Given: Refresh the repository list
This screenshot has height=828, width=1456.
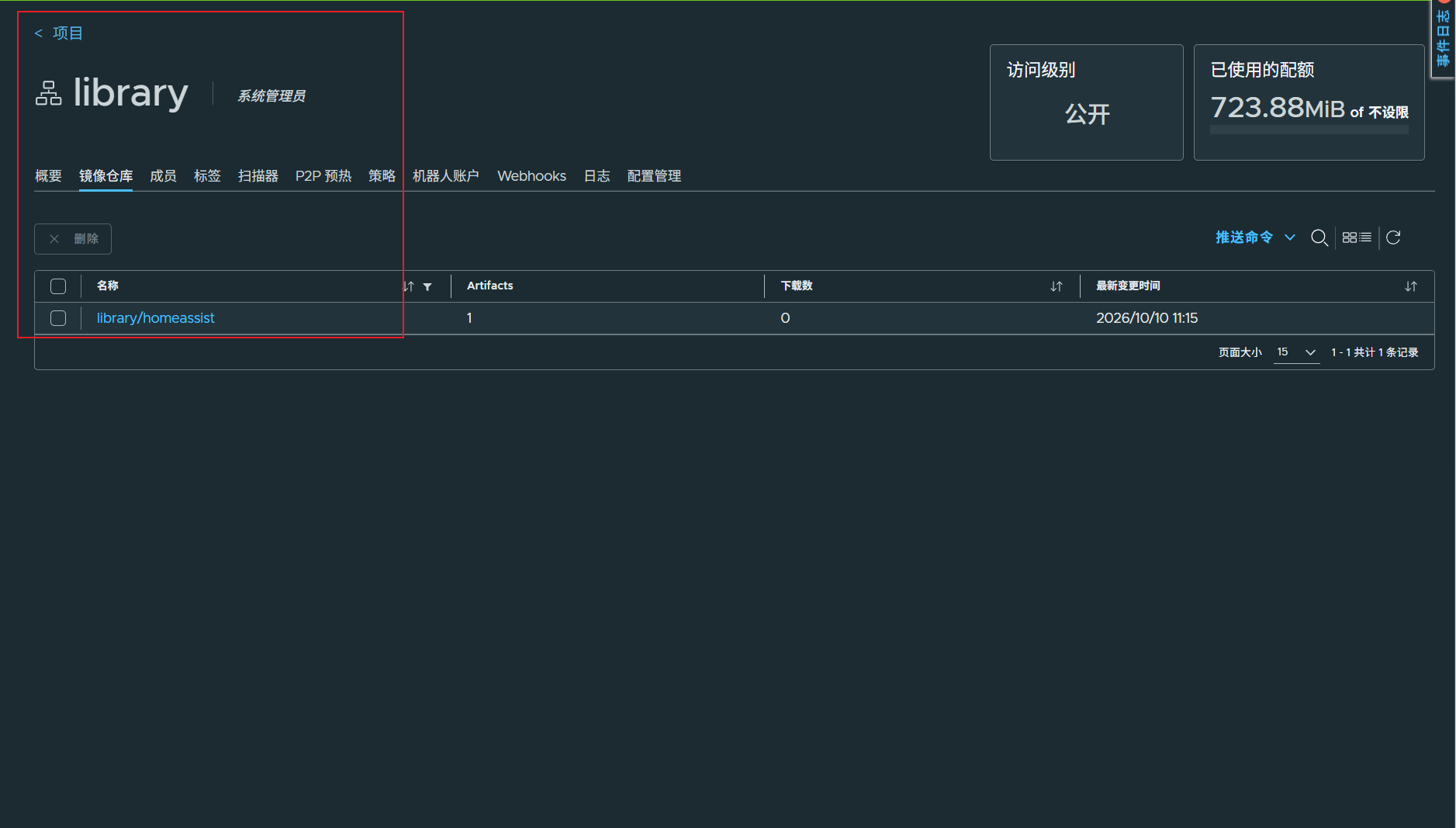Looking at the screenshot, I should coord(1393,237).
